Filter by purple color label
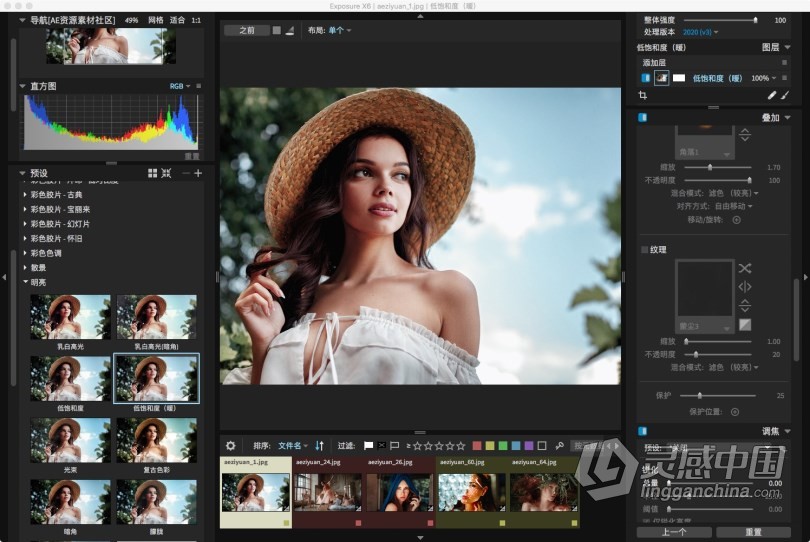The width and height of the screenshot is (810, 542). (x=528, y=445)
